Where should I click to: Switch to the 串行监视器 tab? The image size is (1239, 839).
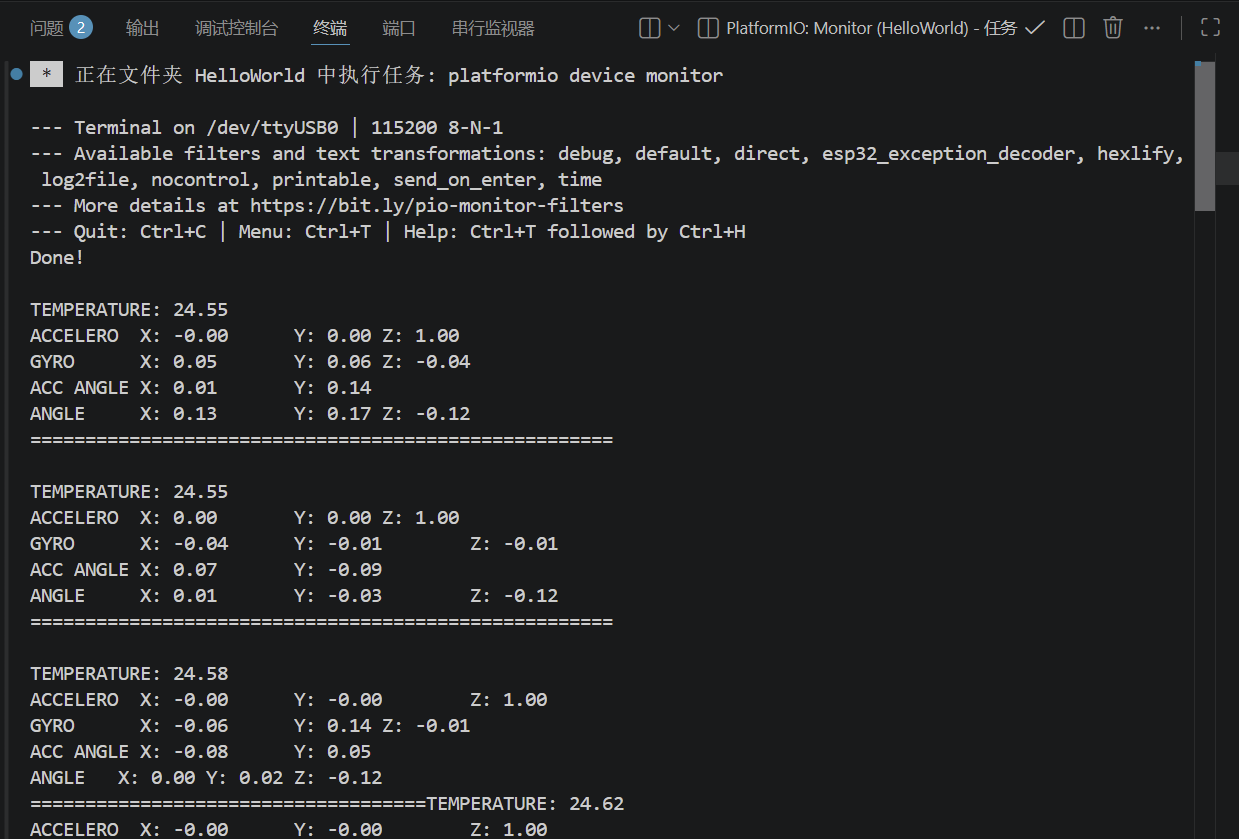(493, 28)
